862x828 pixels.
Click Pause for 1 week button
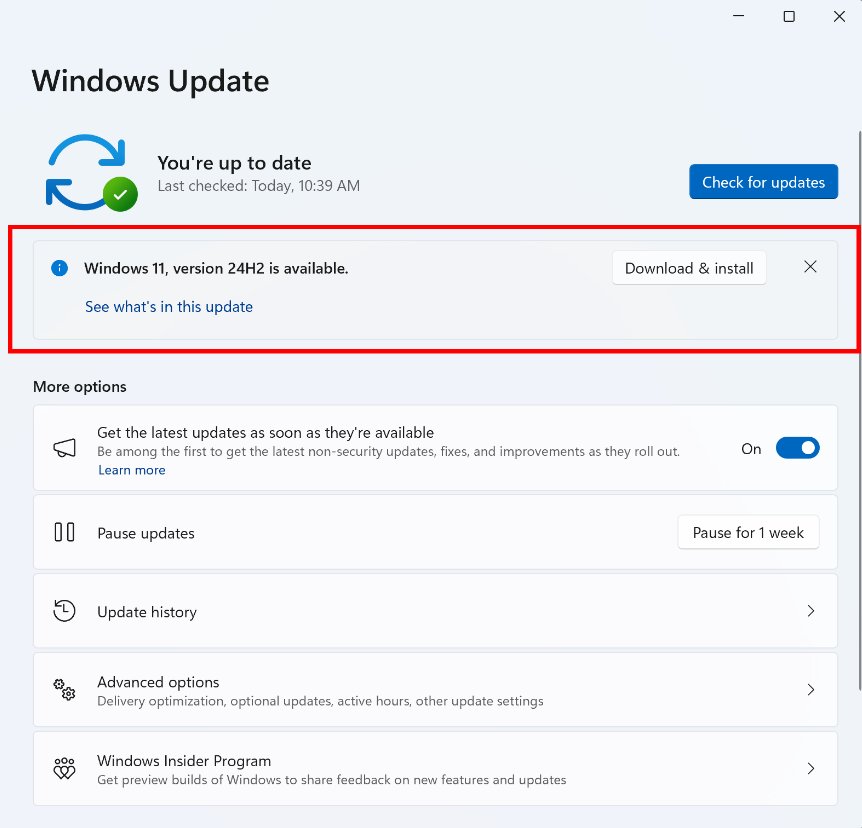coord(748,532)
